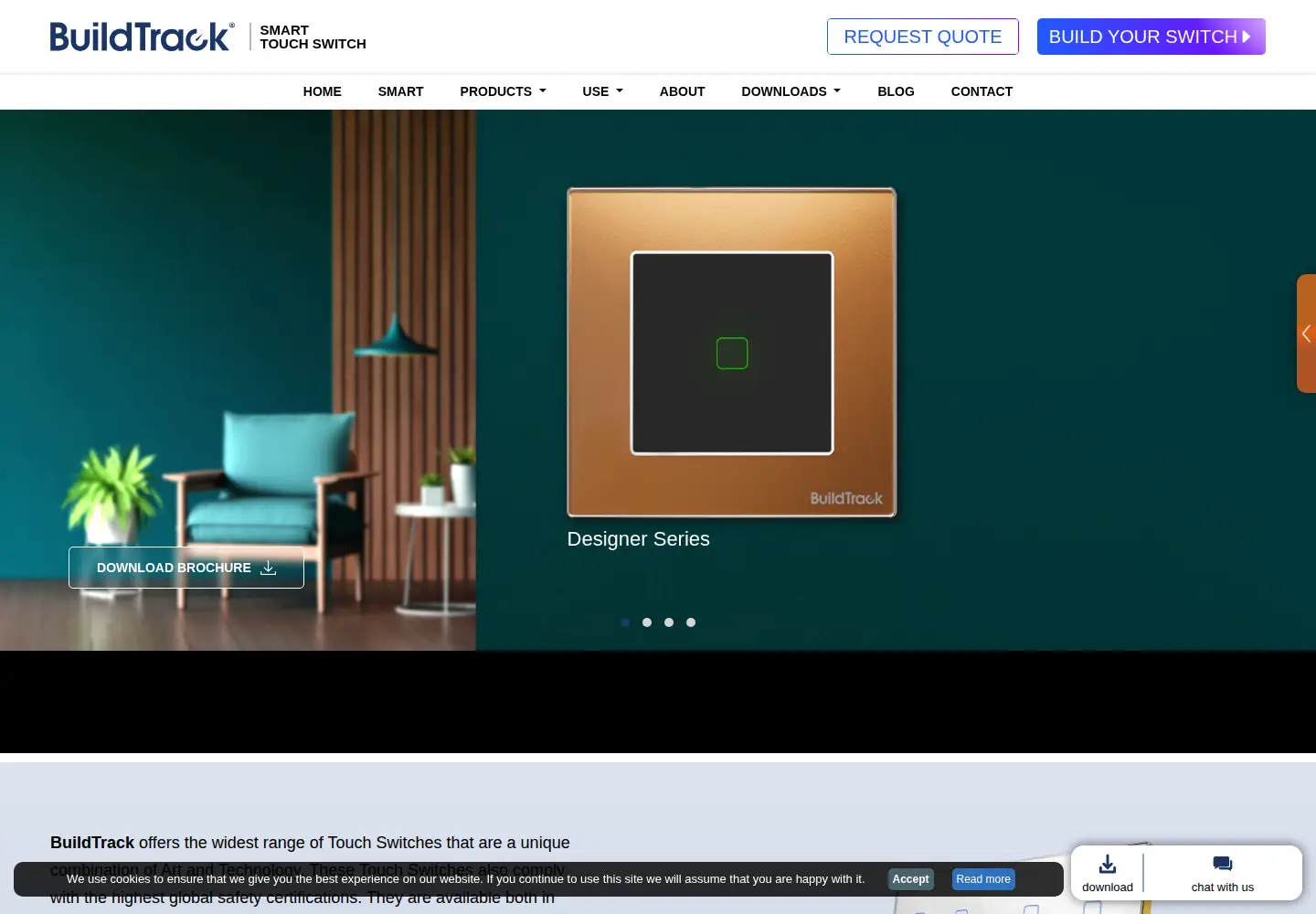
Task: Click the BUILD YOUR SWITCH button
Action: pyautogui.click(x=1151, y=37)
